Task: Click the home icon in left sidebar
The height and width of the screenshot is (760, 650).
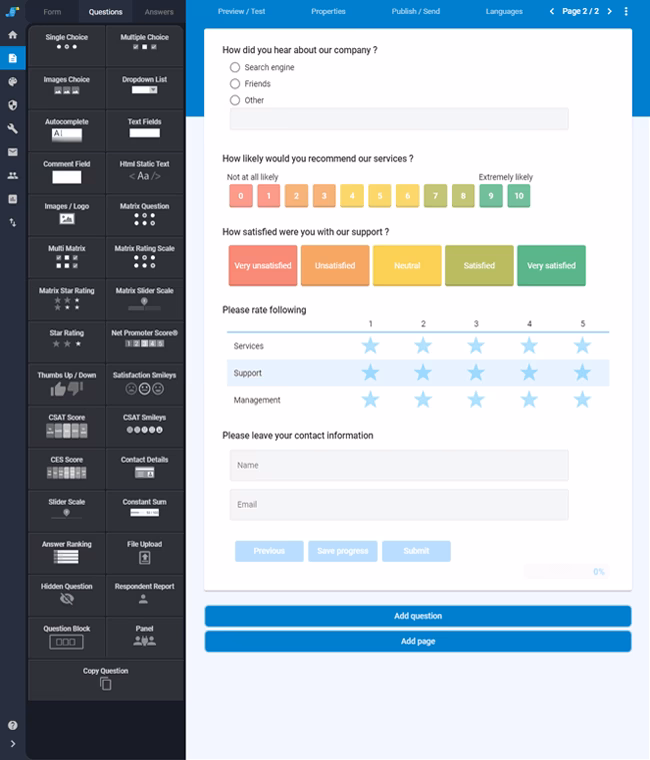Action: pyautogui.click(x=13, y=35)
